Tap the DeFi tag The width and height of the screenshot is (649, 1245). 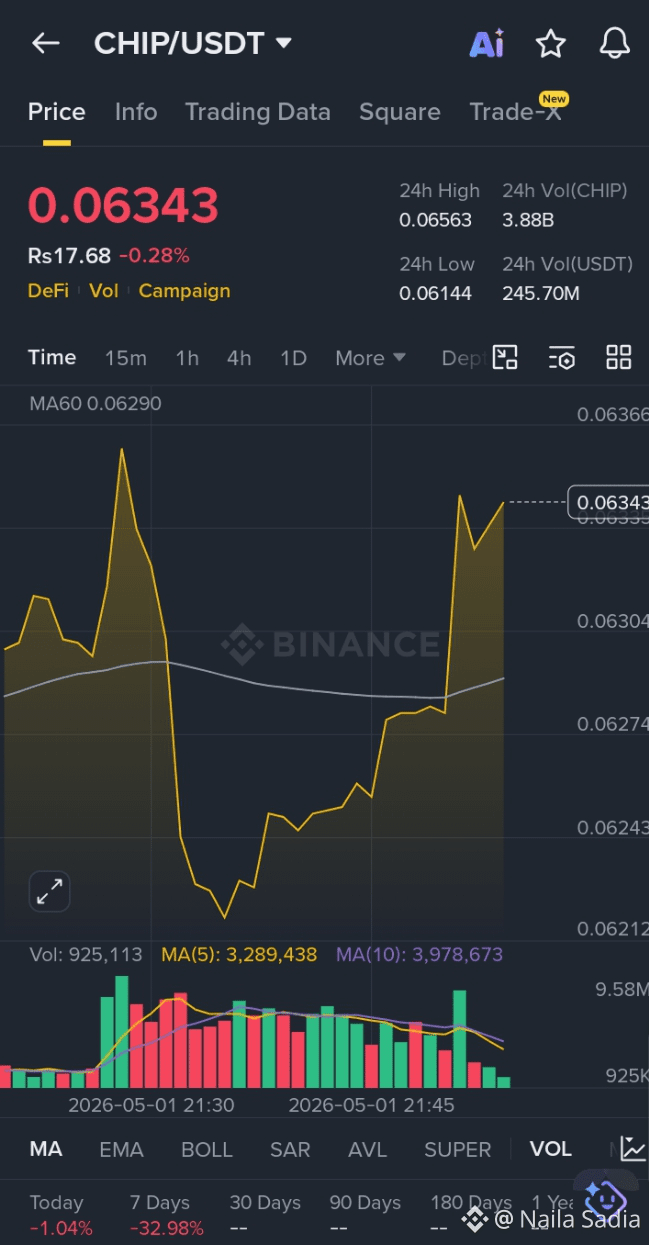pos(48,291)
